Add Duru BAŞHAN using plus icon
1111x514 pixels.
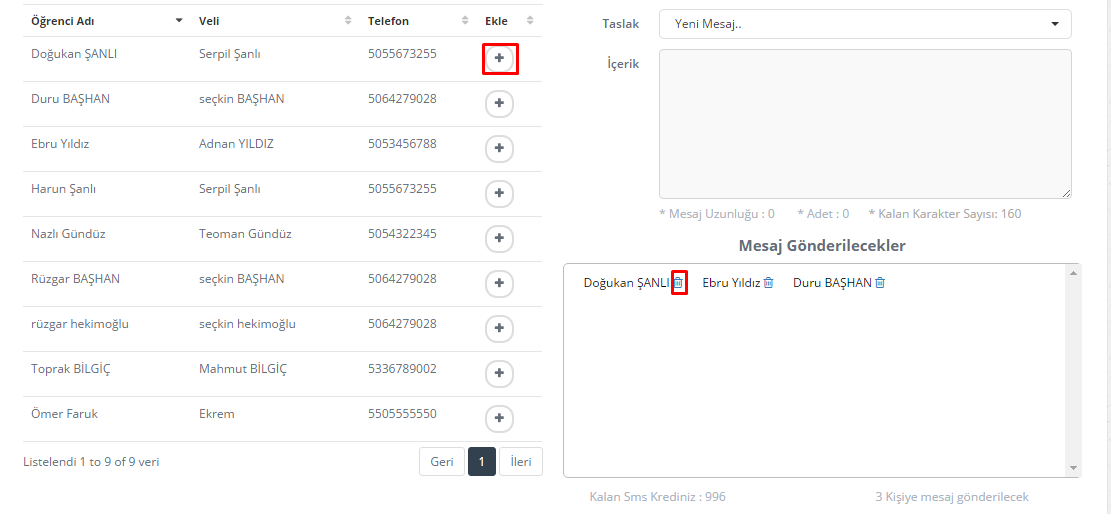499,104
